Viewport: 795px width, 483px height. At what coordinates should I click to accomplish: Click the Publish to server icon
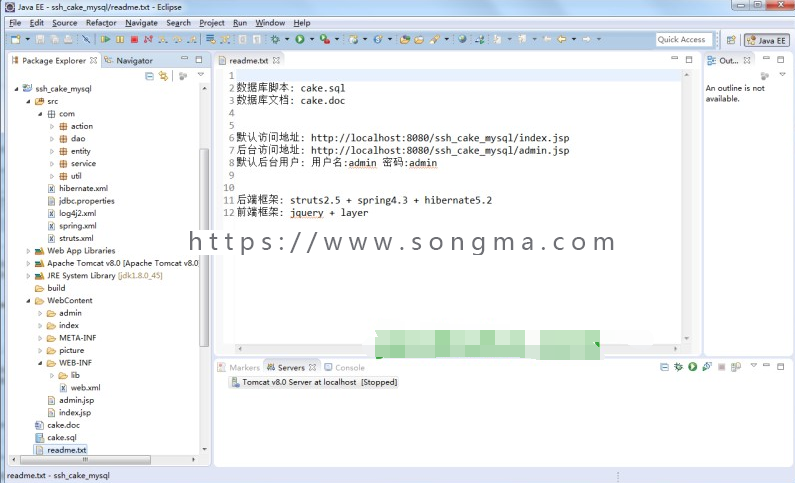[x=736, y=367]
